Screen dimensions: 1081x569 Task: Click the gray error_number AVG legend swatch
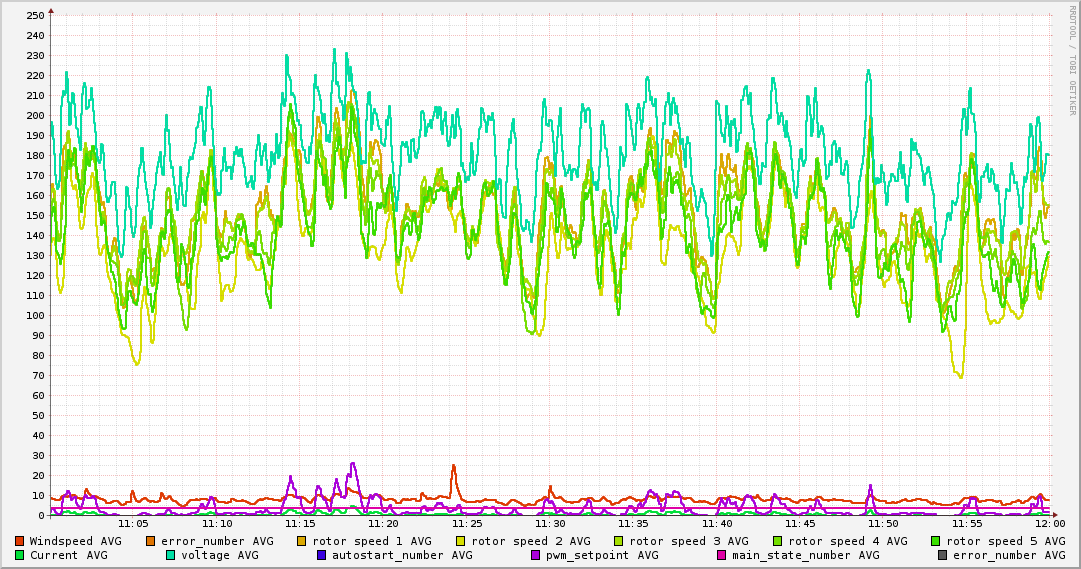pyautogui.click(x=942, y=555)
